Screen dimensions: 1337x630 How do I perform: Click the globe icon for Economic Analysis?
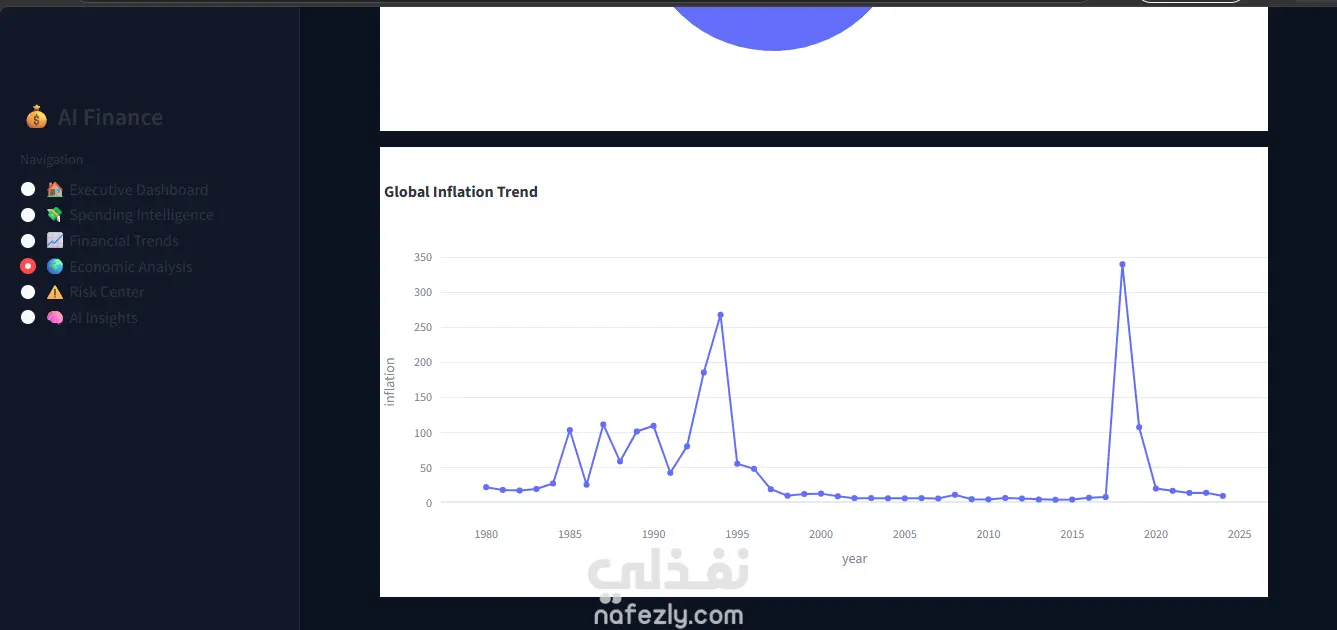[x=55, y=267]
